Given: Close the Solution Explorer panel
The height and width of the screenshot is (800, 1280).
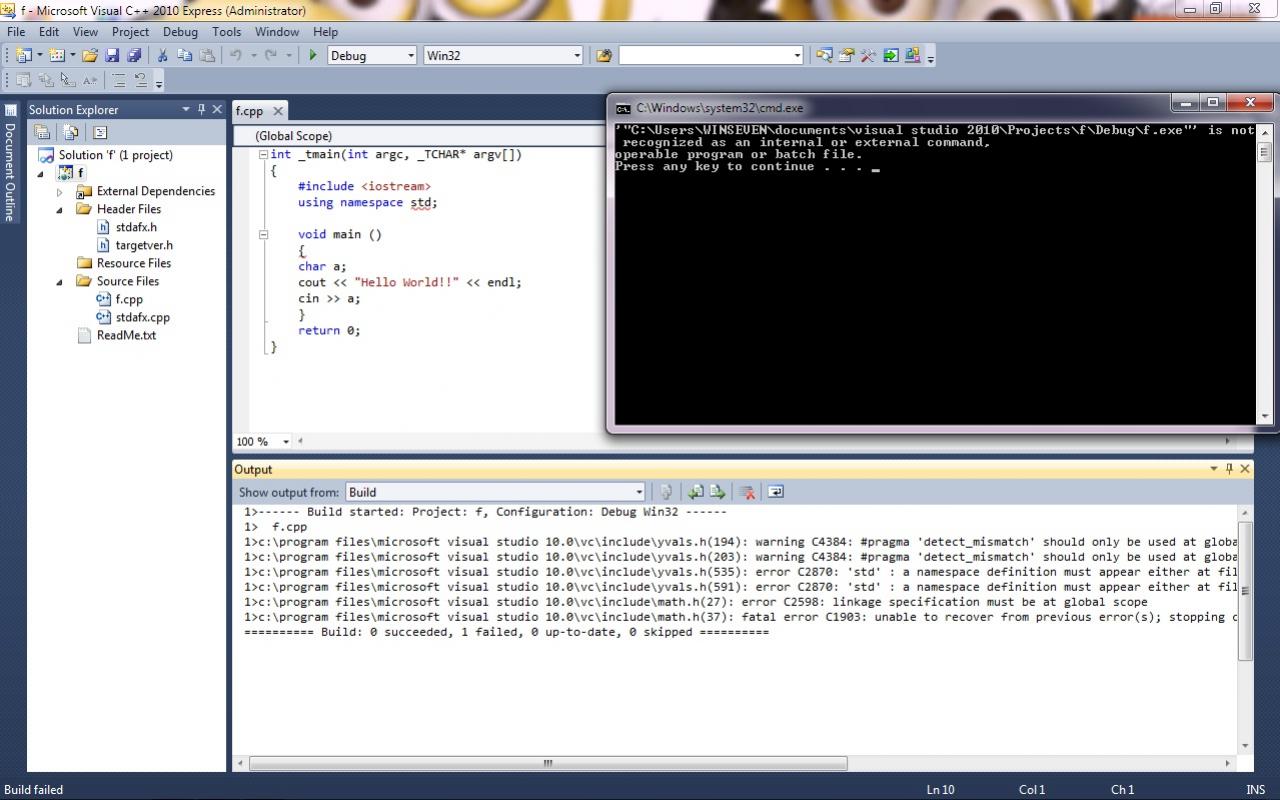Looking at the screenshot, I should [x=217, y=109].
